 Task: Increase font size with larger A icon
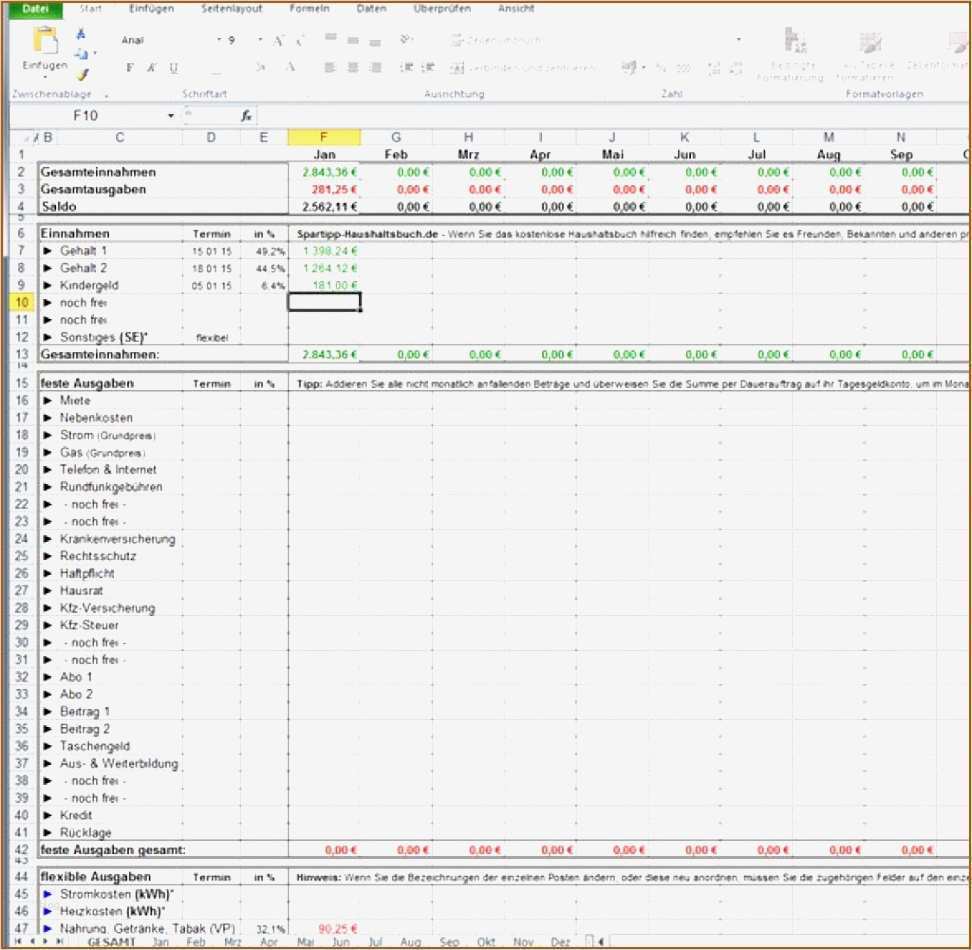[x=278, y=41]
